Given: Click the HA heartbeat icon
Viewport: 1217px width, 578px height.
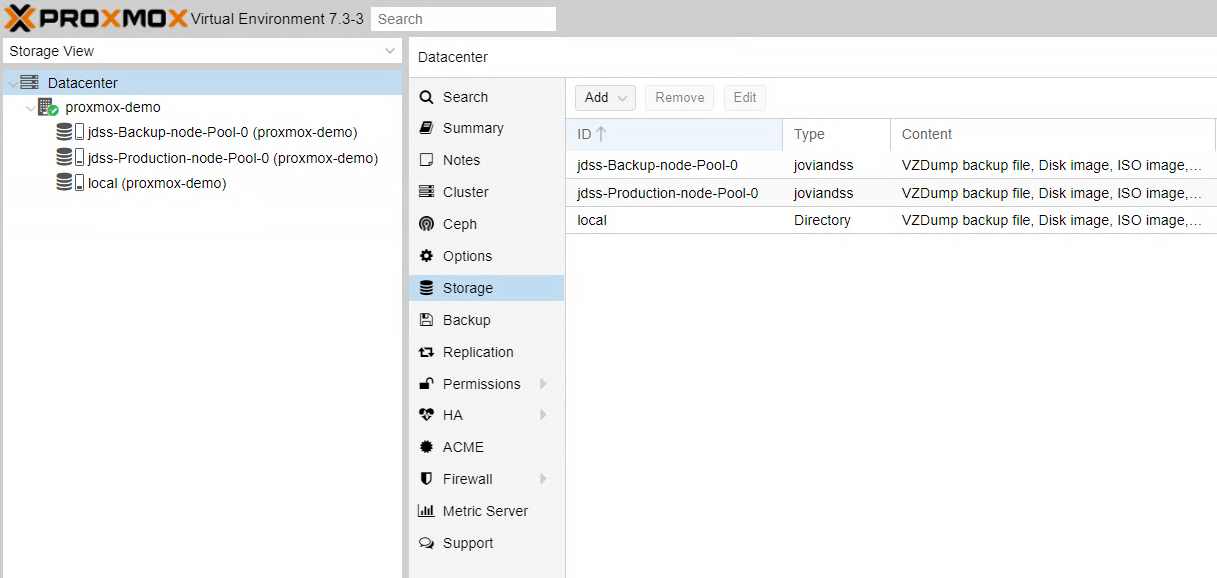Looking at the screenshot, I should pos(426,415).
